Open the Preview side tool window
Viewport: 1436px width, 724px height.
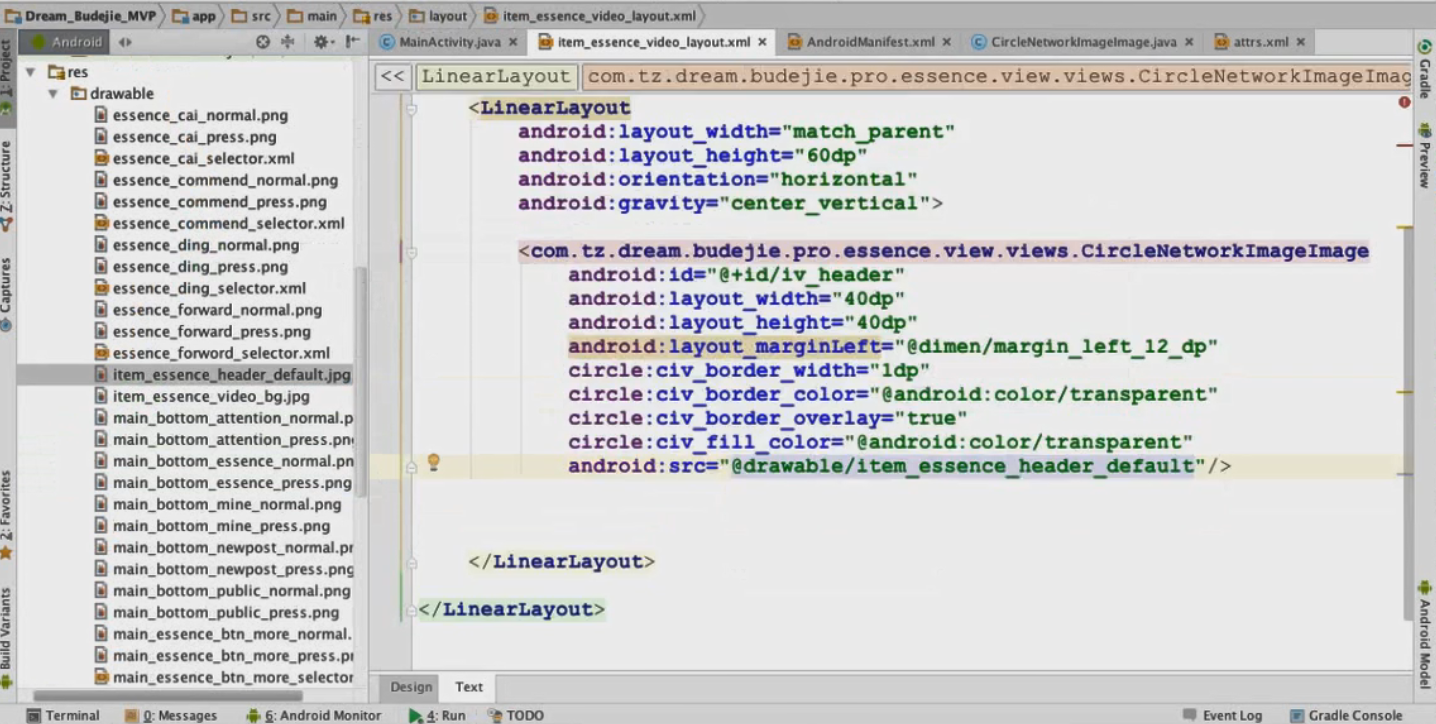[x=1424, y=155]
